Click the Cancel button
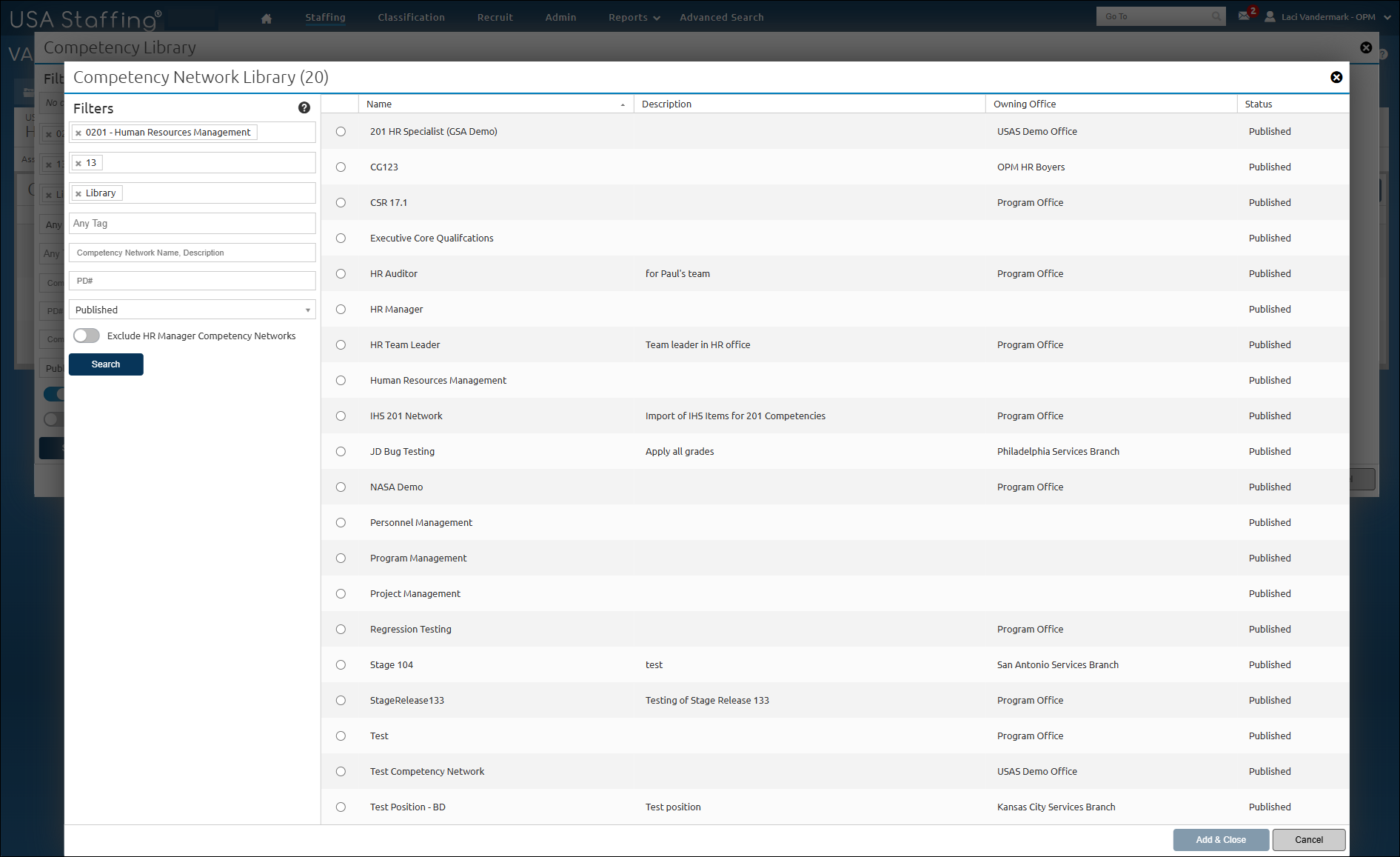The height and width of the screenshot is (857, 1400). coord(1309,840)
